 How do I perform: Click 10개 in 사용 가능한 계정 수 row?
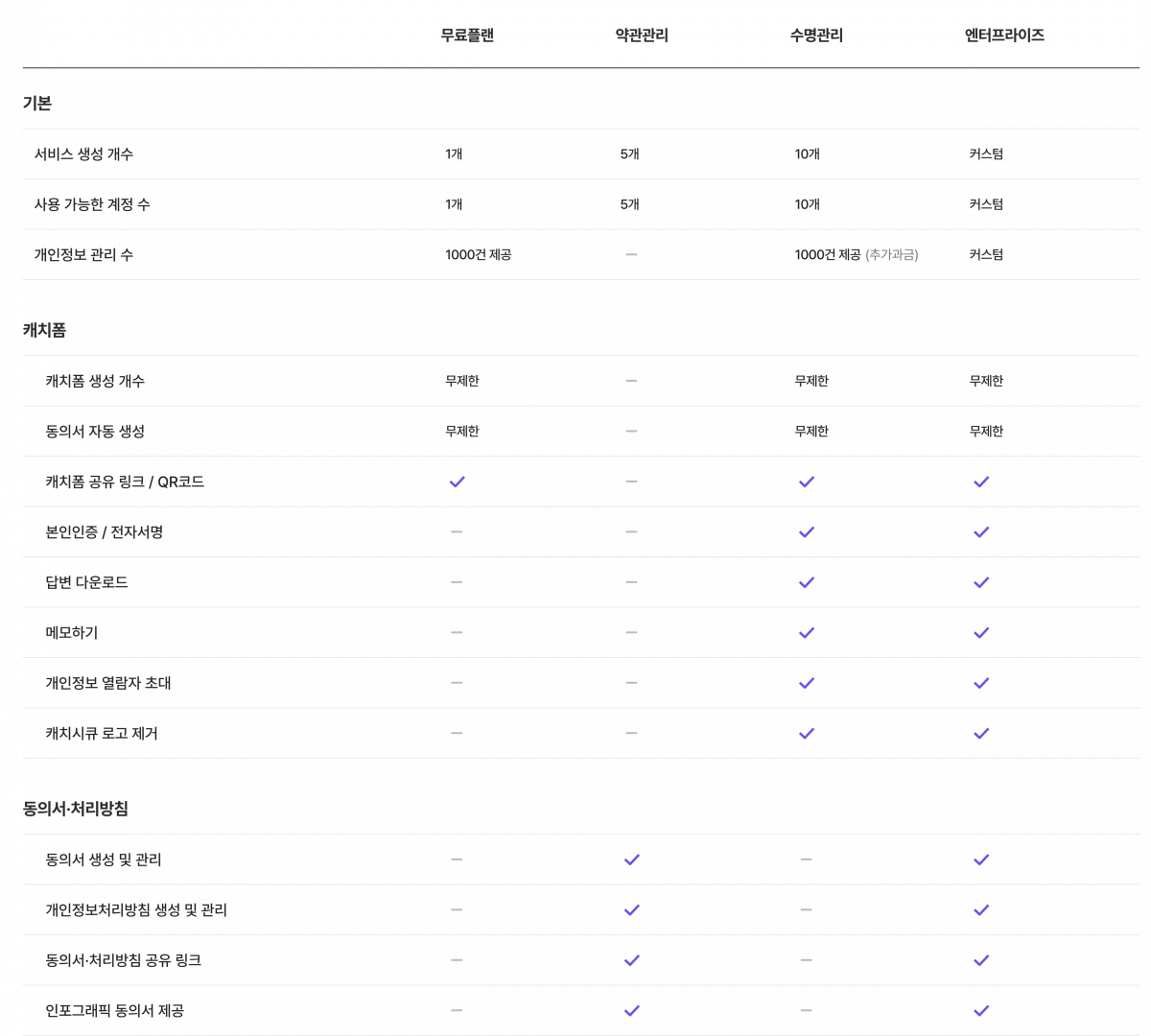[807, 204]
